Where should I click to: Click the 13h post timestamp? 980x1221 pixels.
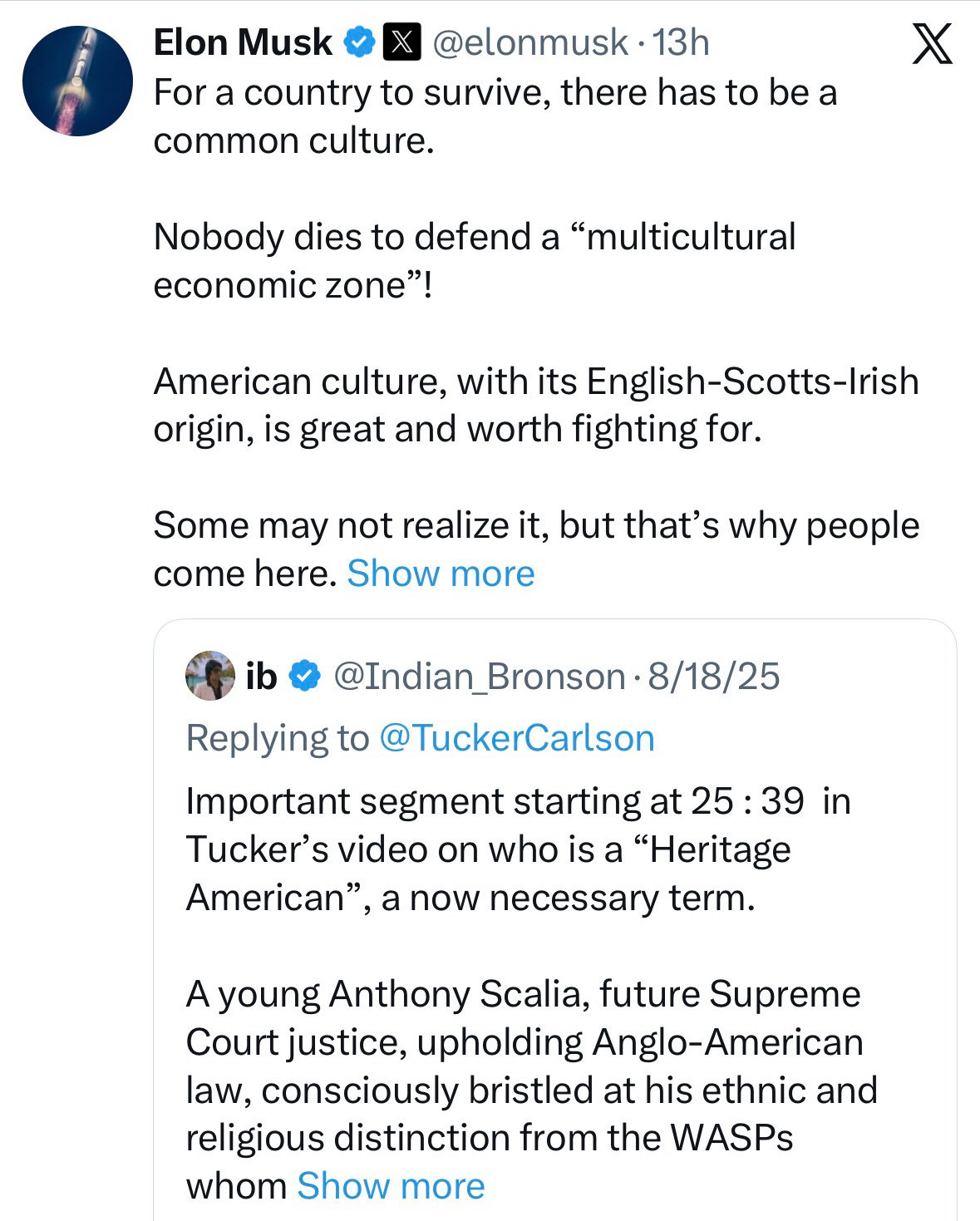click(x=681, y=42)
